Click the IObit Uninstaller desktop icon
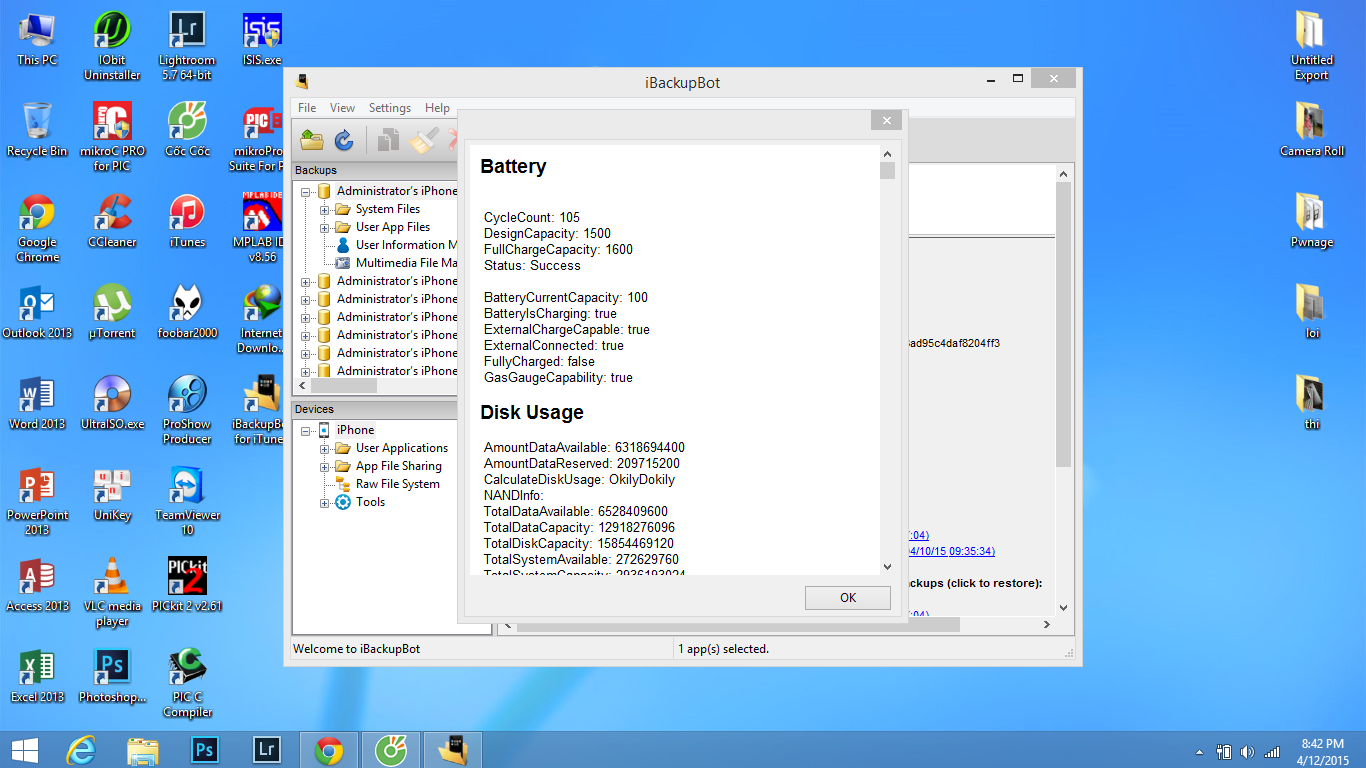Screen dimensions: 1366x768 112,46
